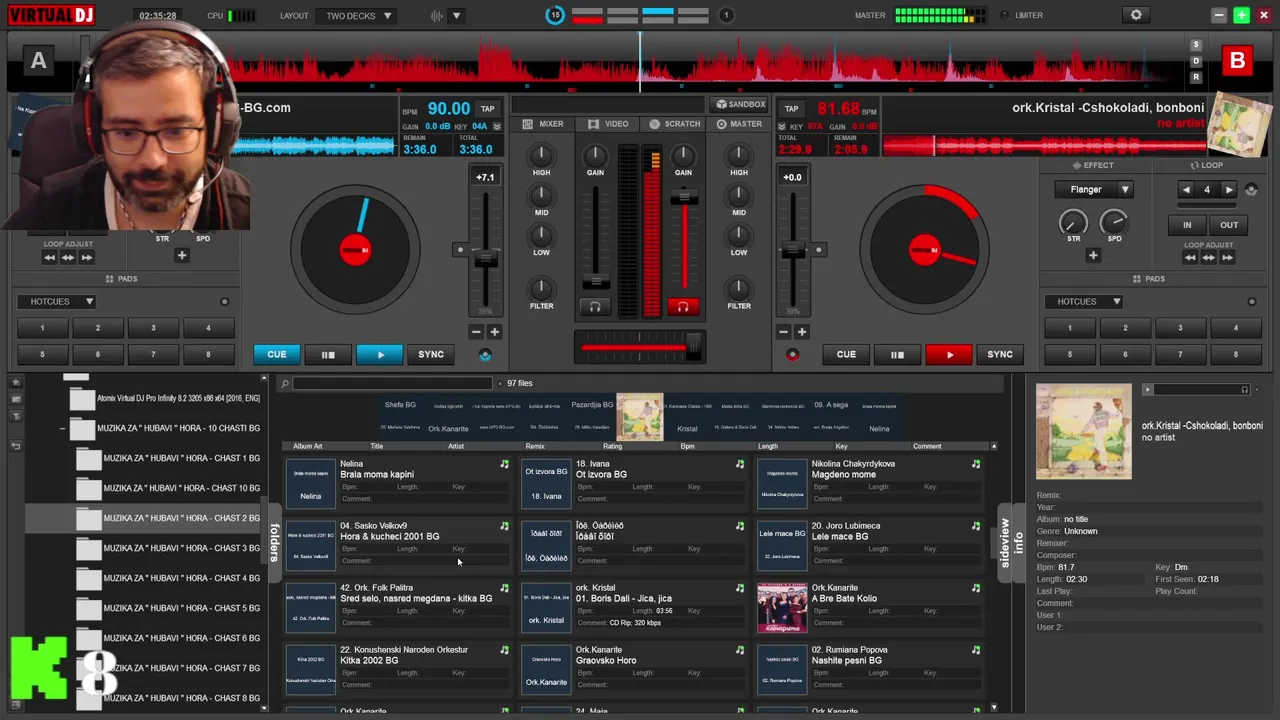Open deck B HOTCUES pads dropdown

click(1085, 301)
